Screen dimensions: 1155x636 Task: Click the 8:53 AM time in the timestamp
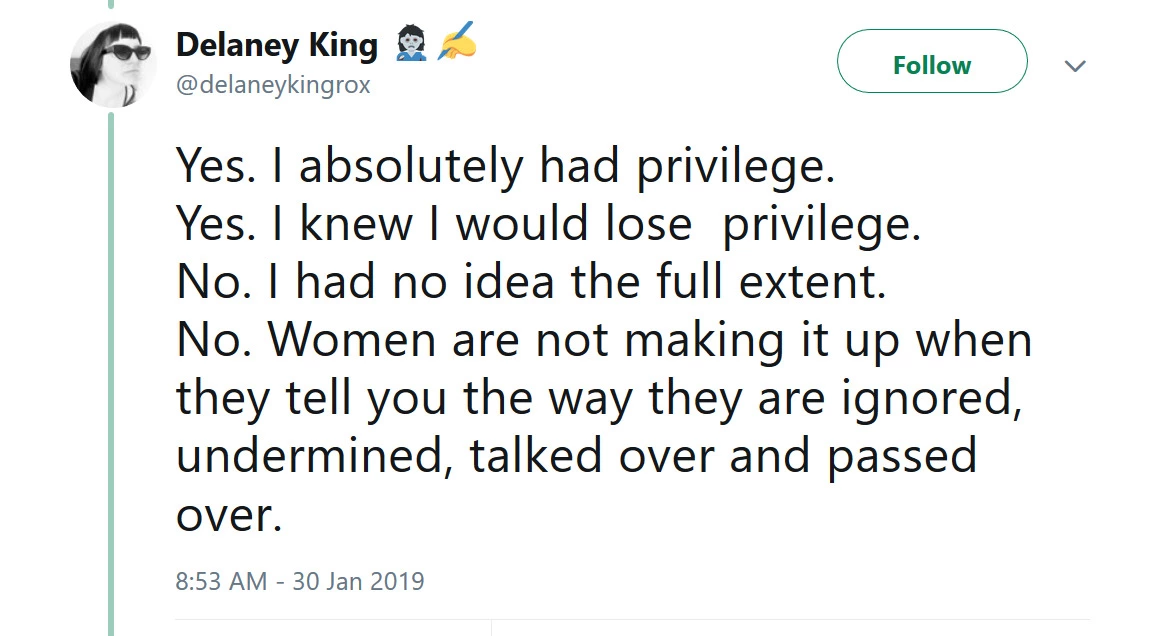pos(221,581)
